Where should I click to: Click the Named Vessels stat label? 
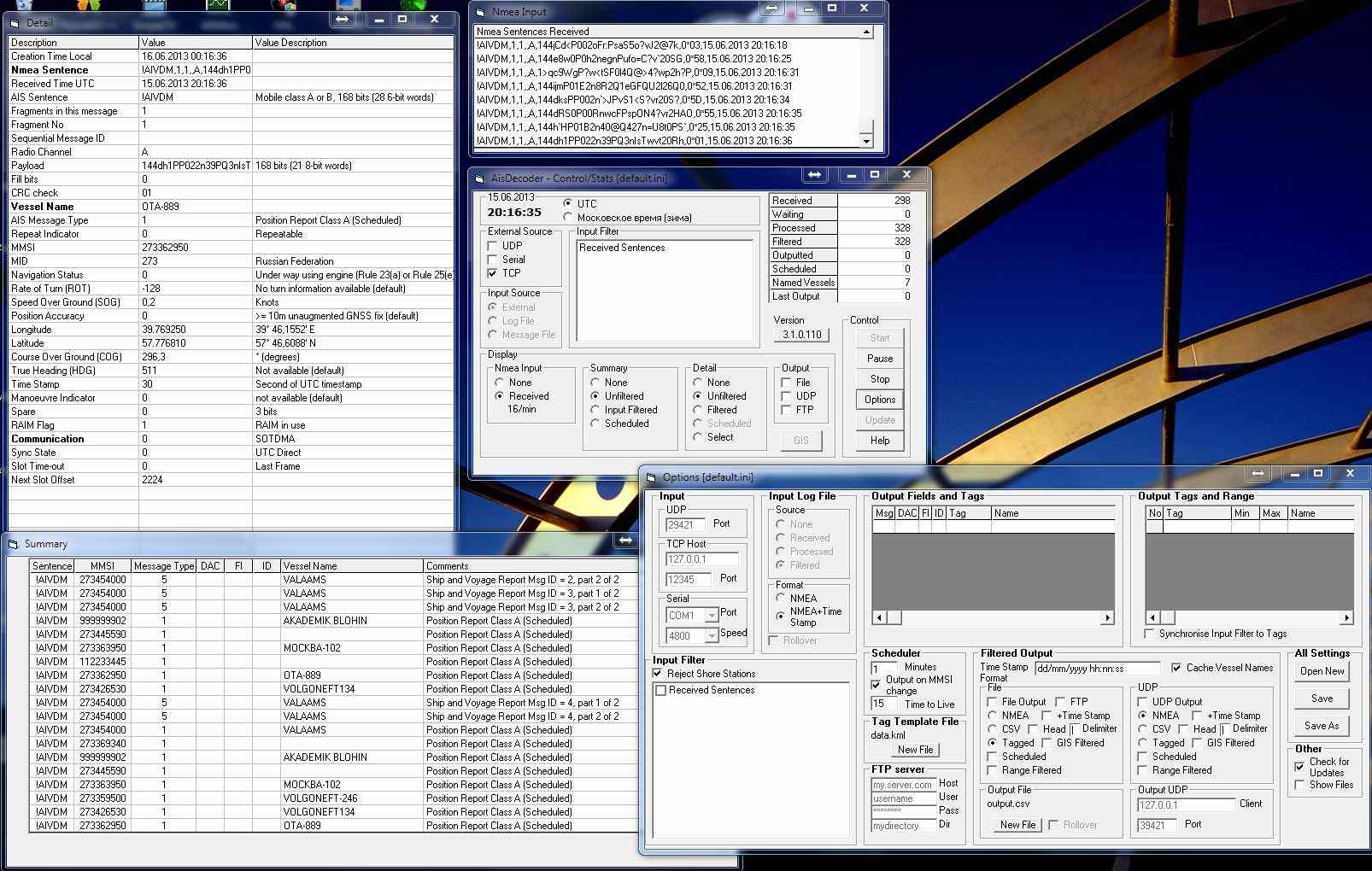tap(803, 283)
